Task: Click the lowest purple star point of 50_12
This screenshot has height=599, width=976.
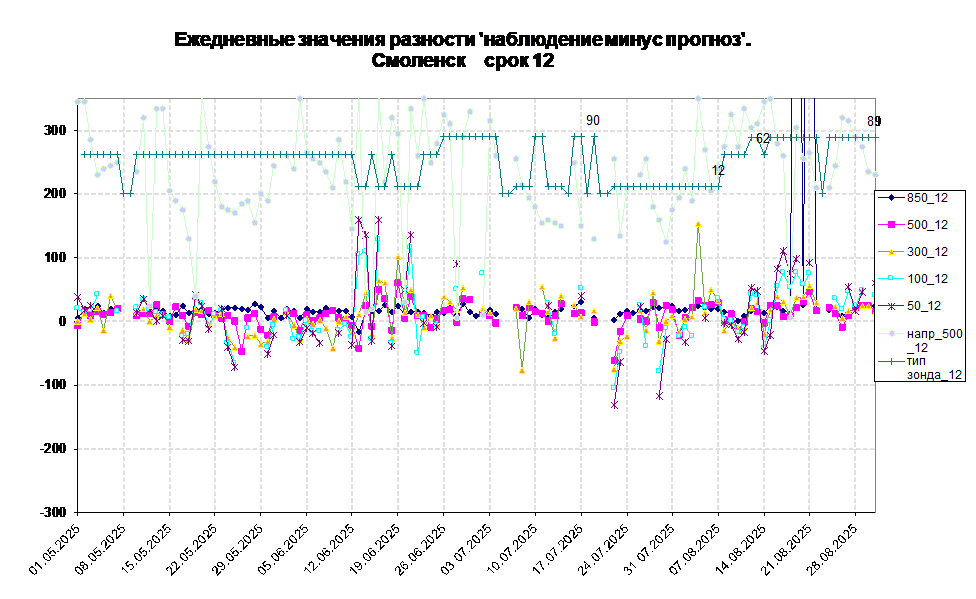Action: click(x=614, y=405)
